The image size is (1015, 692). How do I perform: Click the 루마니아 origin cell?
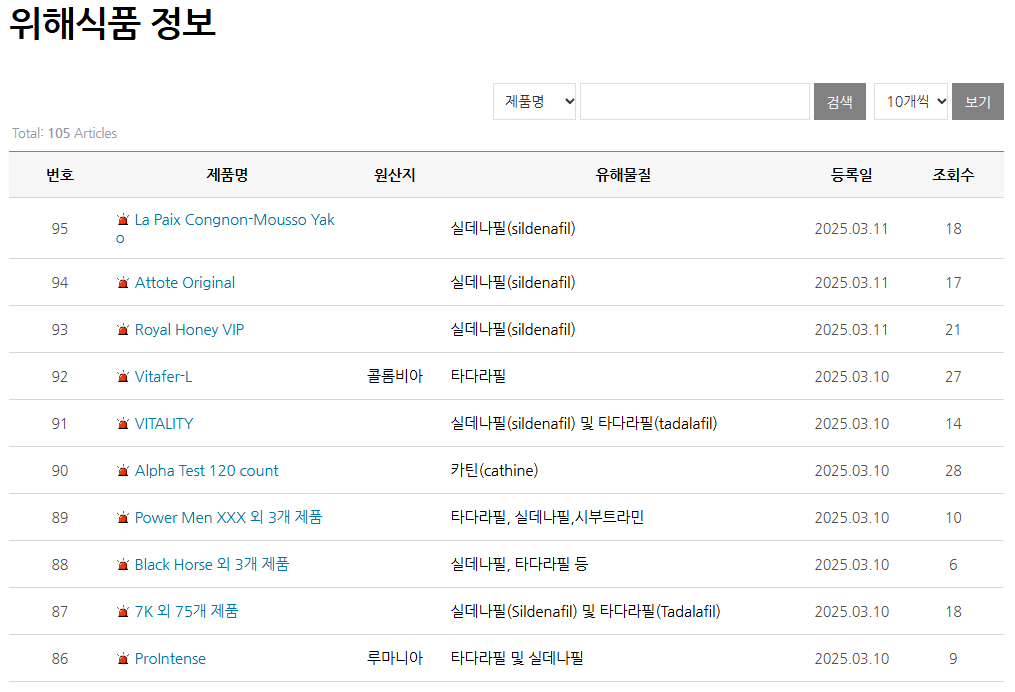coord(395,658)
